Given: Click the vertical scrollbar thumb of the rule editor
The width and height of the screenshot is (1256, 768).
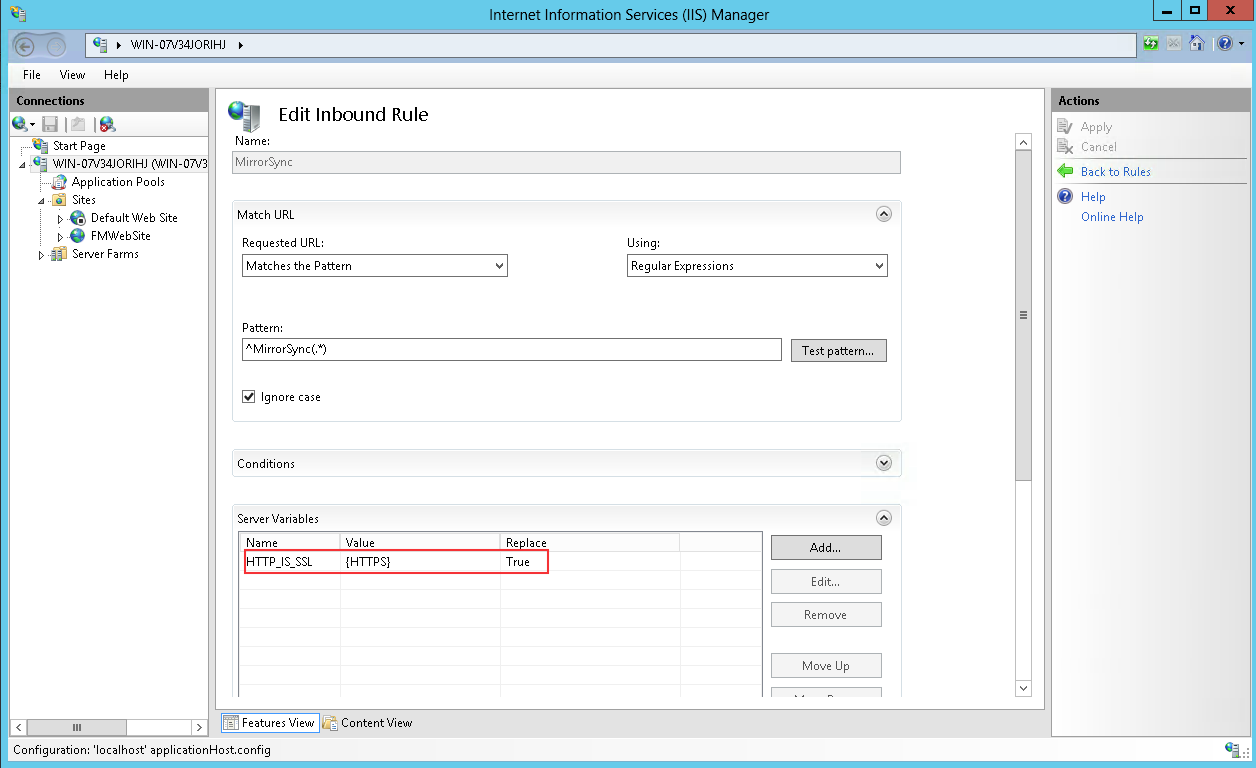Looking at the screenshot, I should [x=1023, y=315].
